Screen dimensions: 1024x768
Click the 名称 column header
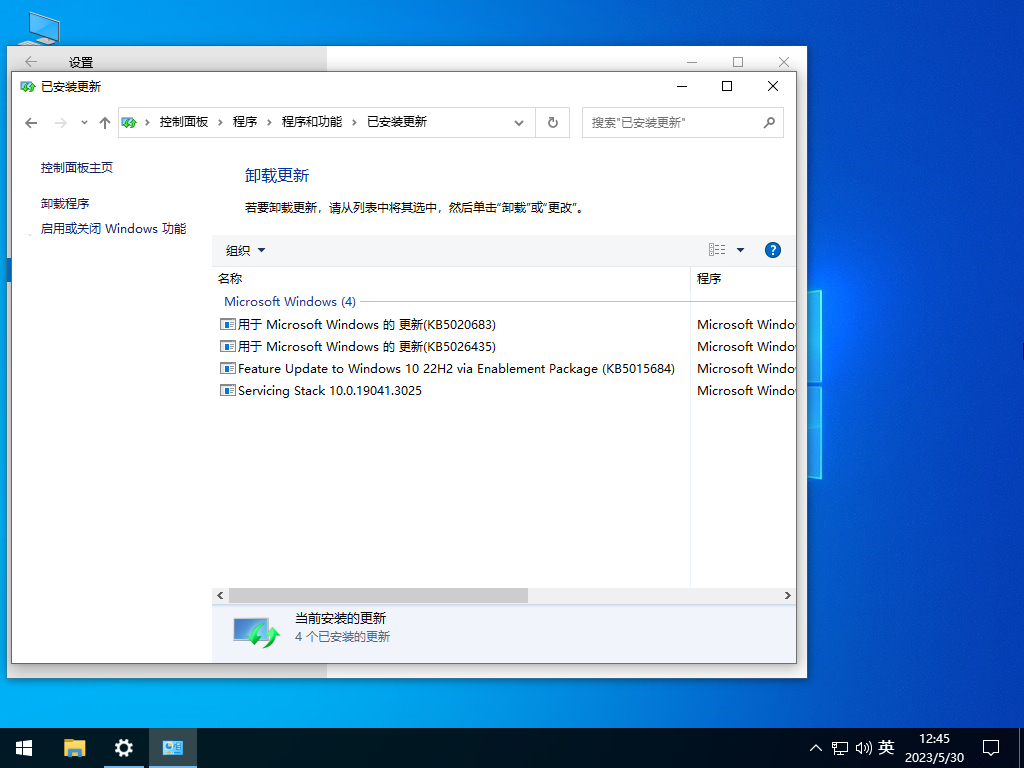[230, 278]
